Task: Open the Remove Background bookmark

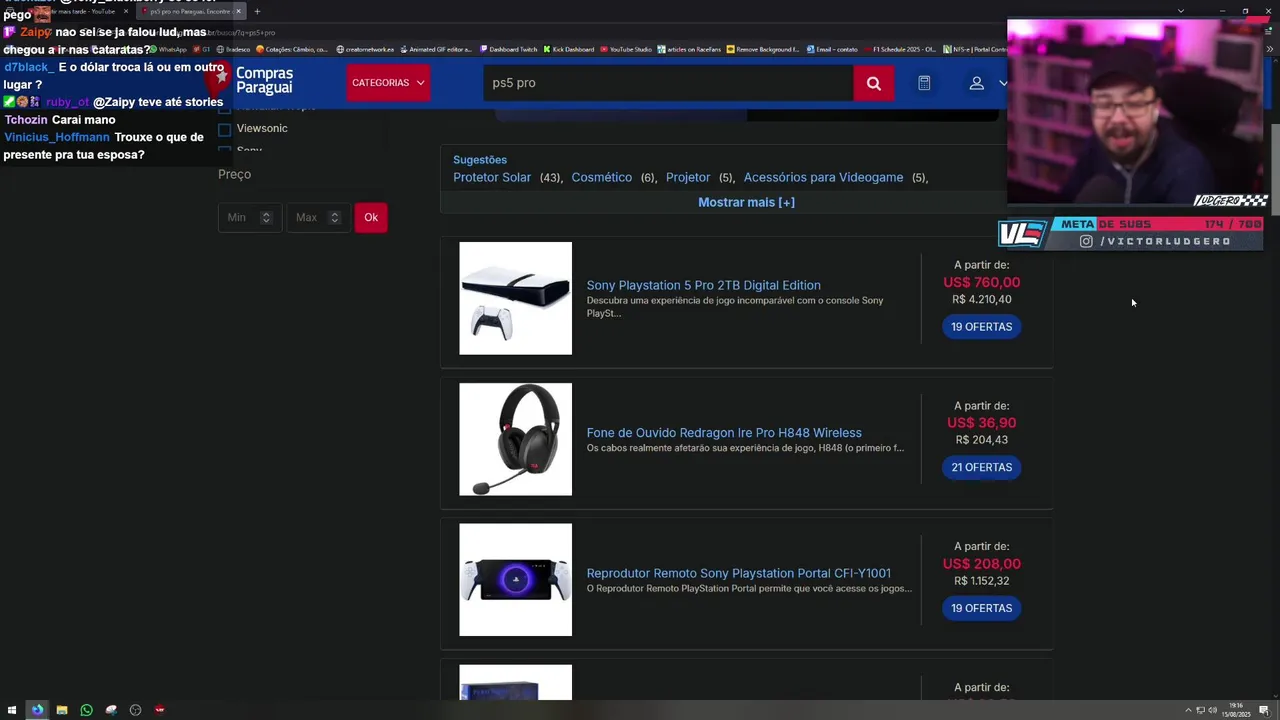Action: coord(763,49)
